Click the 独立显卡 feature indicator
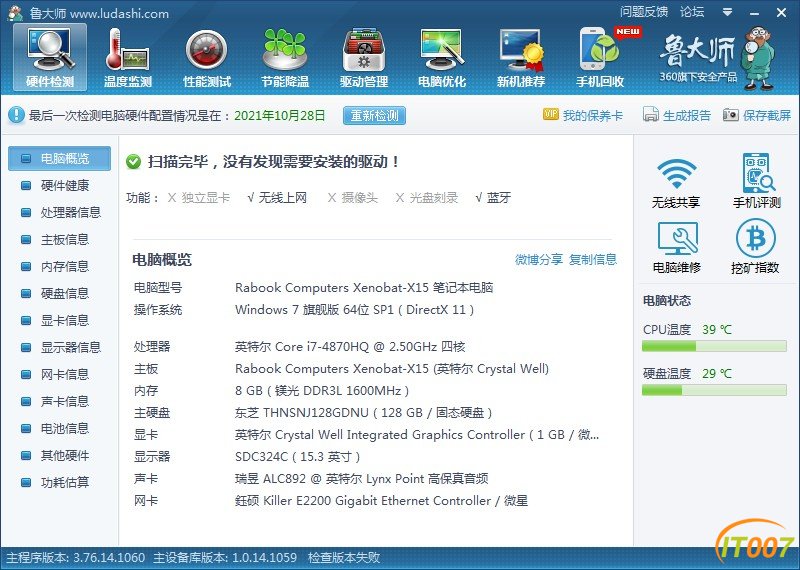 pyautogui.click(x=199, y=197)
